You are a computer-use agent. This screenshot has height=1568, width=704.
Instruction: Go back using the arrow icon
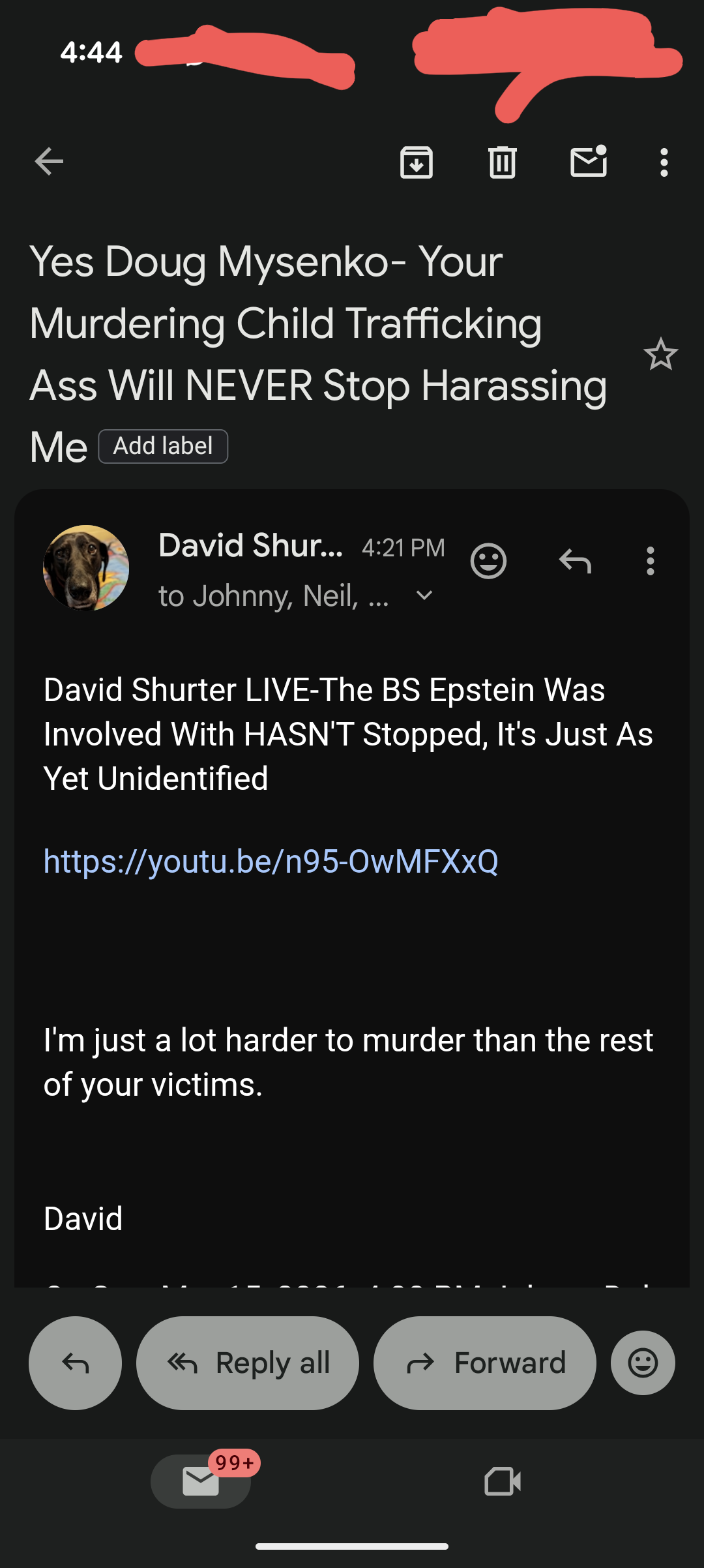click(x=49, y=162)
